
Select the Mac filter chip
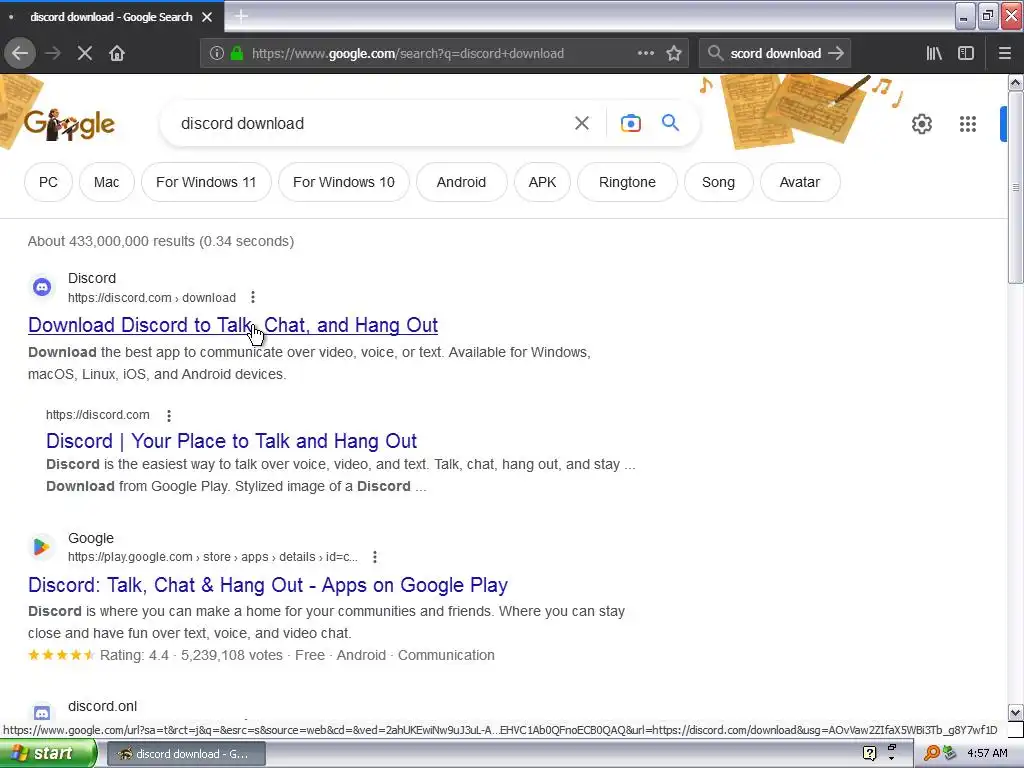[106, 182]
